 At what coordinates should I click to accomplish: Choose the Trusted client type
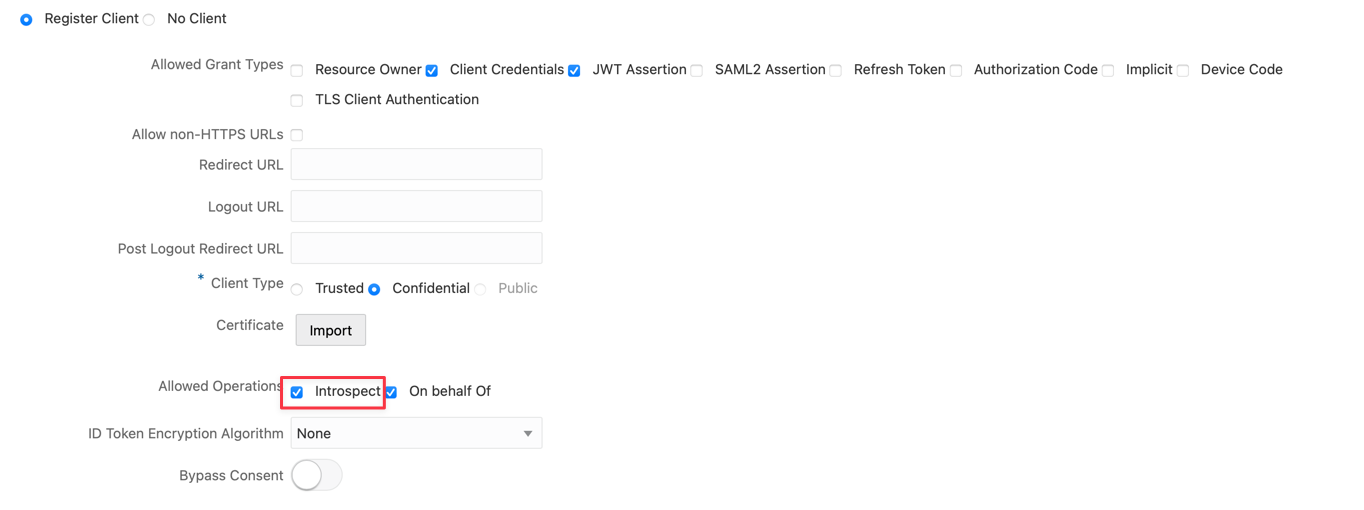(x=297, y=290)
